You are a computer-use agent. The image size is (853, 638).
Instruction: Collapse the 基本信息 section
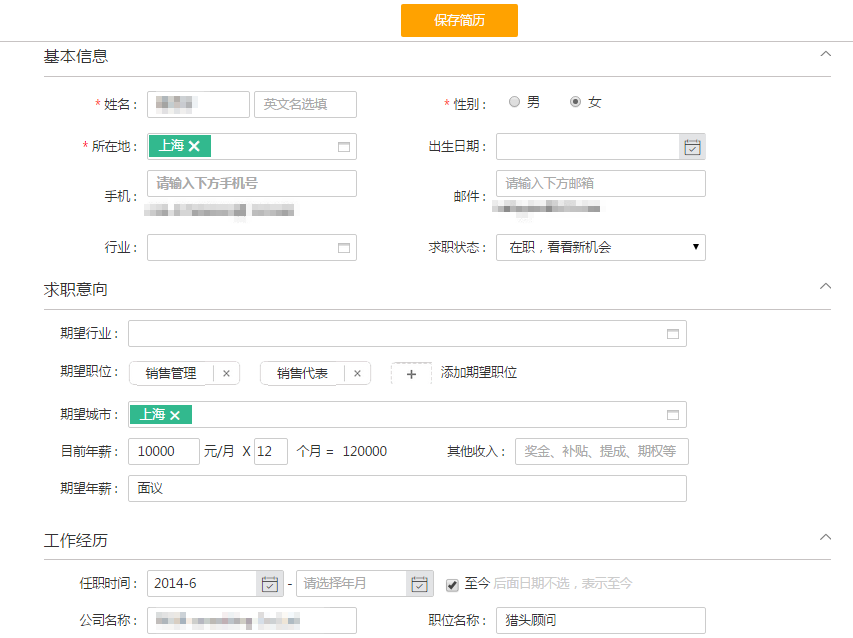pos(824,54)
